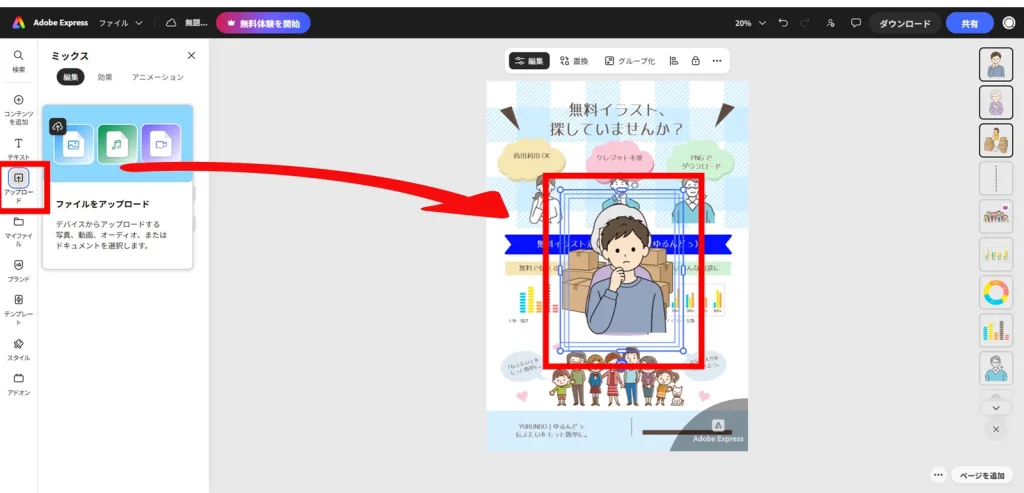Open the comments speech bubble icon
The image size is (1024, 493).
856,23
